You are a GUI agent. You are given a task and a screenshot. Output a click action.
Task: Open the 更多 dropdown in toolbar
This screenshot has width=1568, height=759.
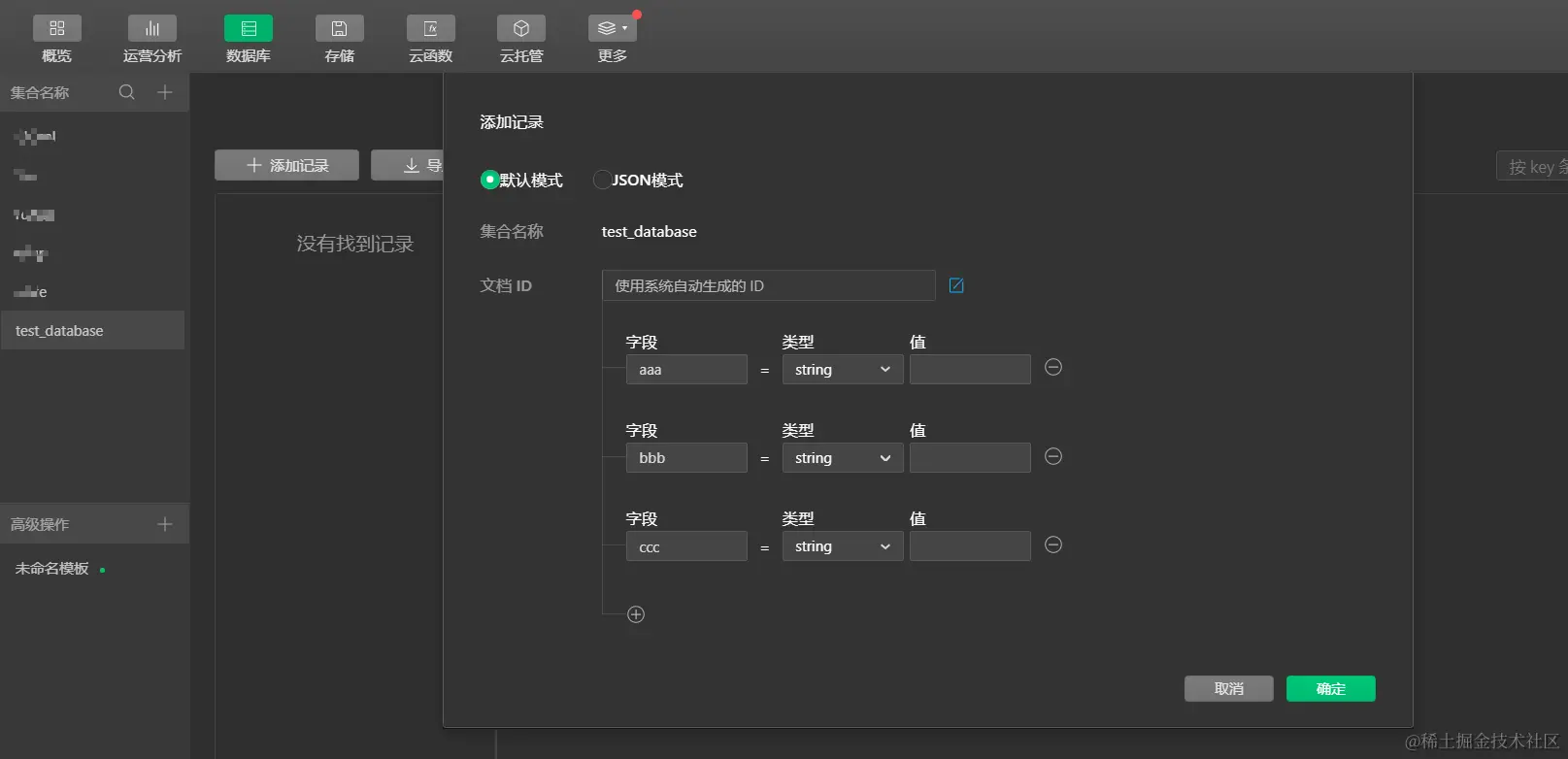pyautogui.click(x=612, y=29)
